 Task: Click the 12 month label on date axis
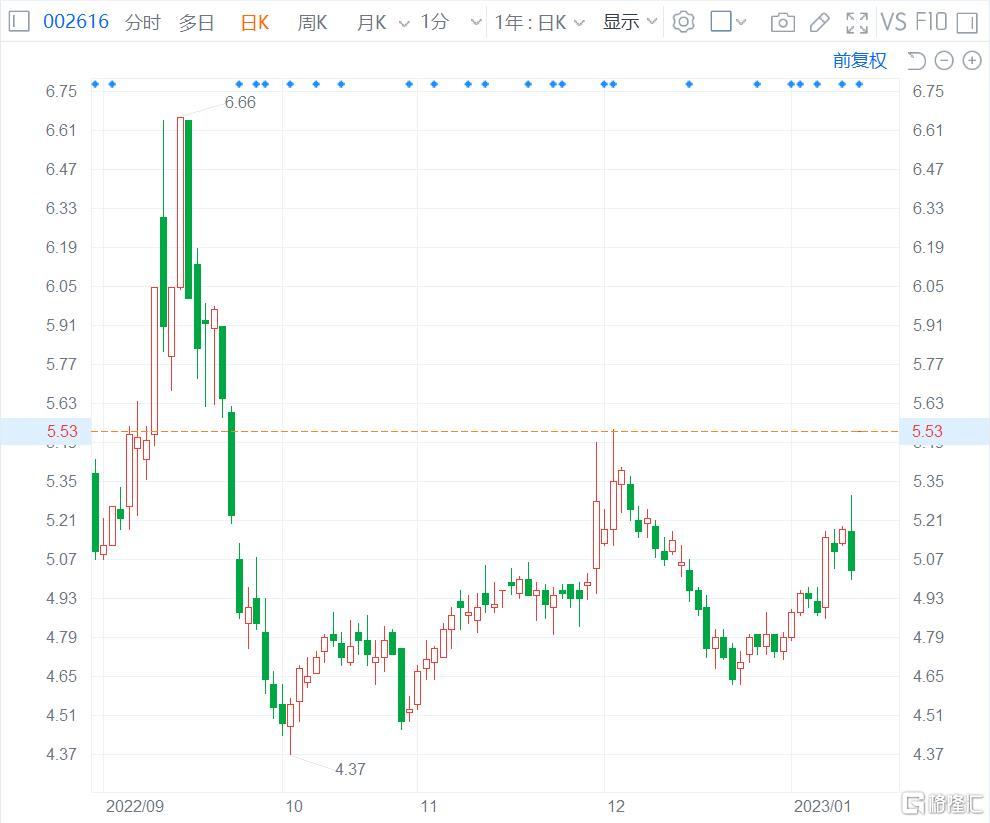tap(616, 807)
